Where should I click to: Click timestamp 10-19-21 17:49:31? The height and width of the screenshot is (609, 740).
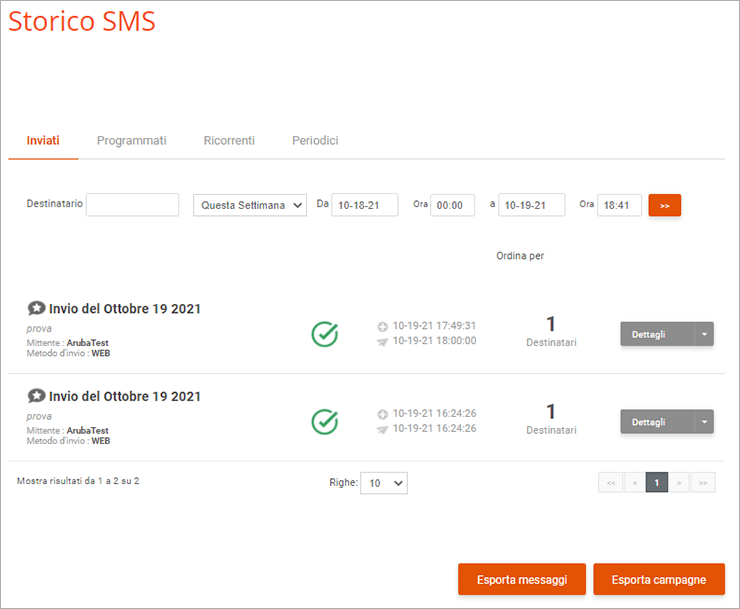coord(435,326)
